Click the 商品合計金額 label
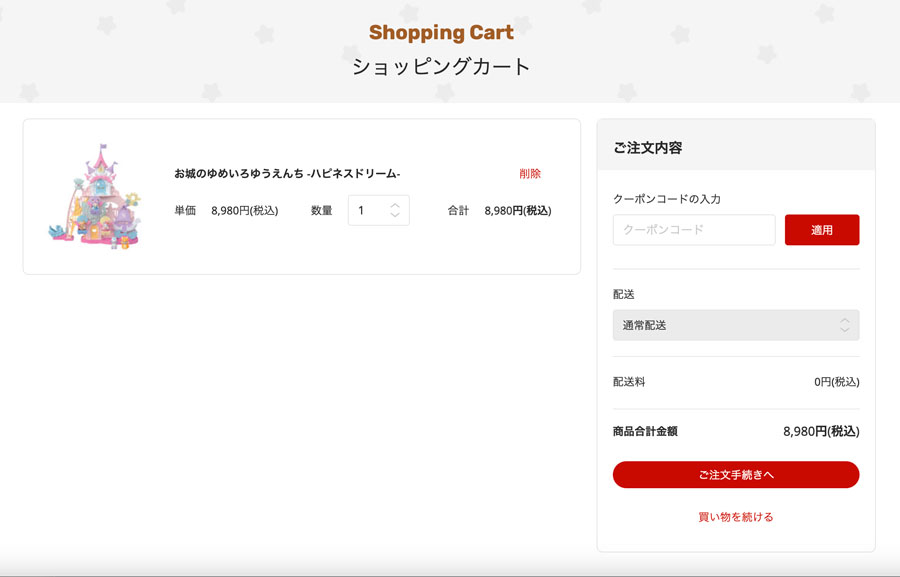The image size is (900, 577). (645, 431)
